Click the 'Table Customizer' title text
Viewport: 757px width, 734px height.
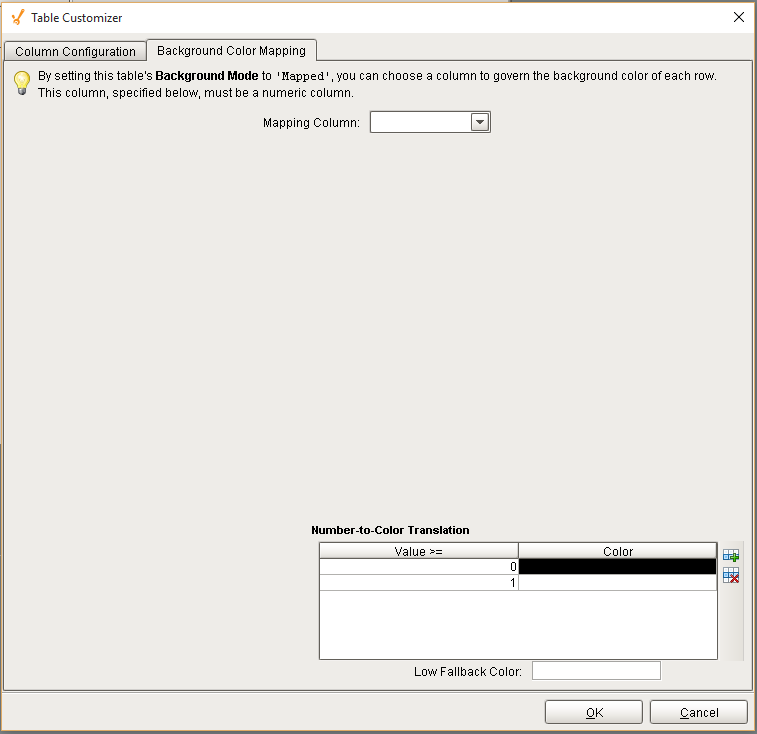(x=77, y=18)
